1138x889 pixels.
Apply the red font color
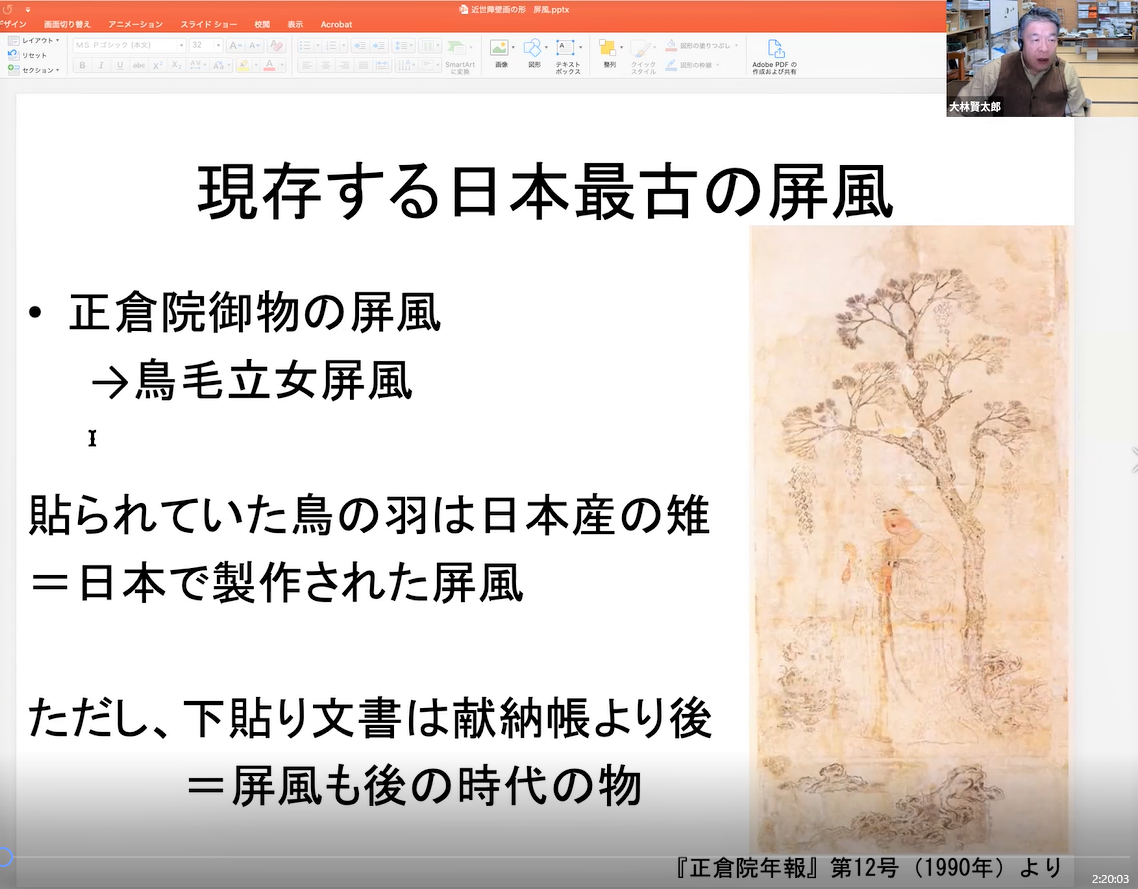pyautogui.click(x=269, y=65)
